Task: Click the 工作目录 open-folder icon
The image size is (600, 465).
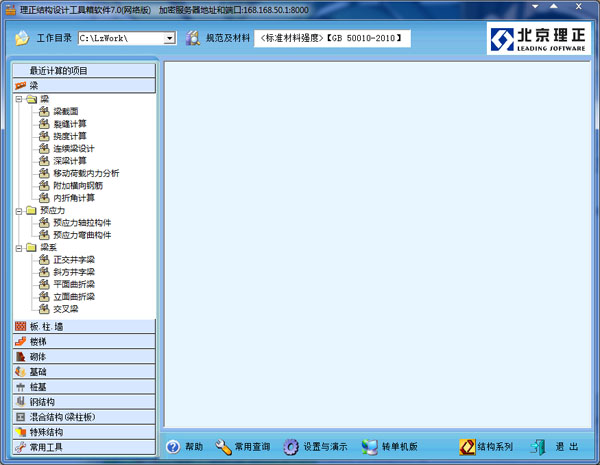Action: (22, 38)
